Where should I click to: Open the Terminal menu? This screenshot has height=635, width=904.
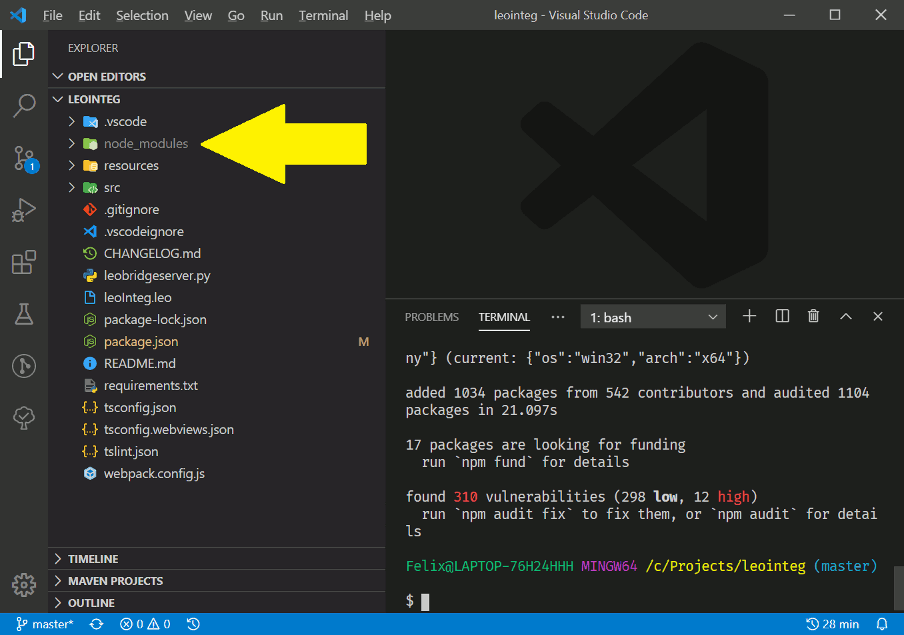point(323,16)
